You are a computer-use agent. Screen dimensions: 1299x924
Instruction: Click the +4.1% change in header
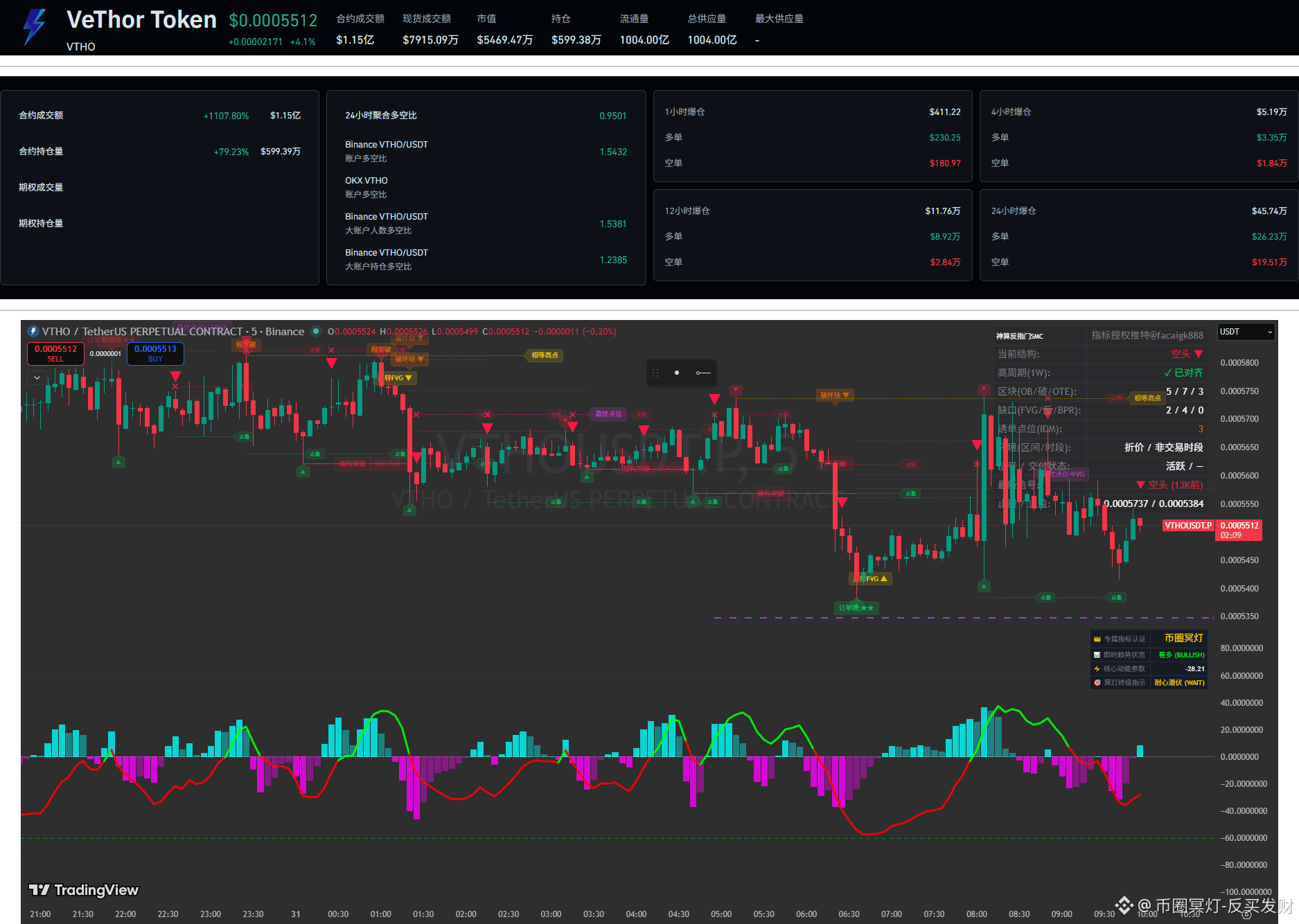[303, 42]
